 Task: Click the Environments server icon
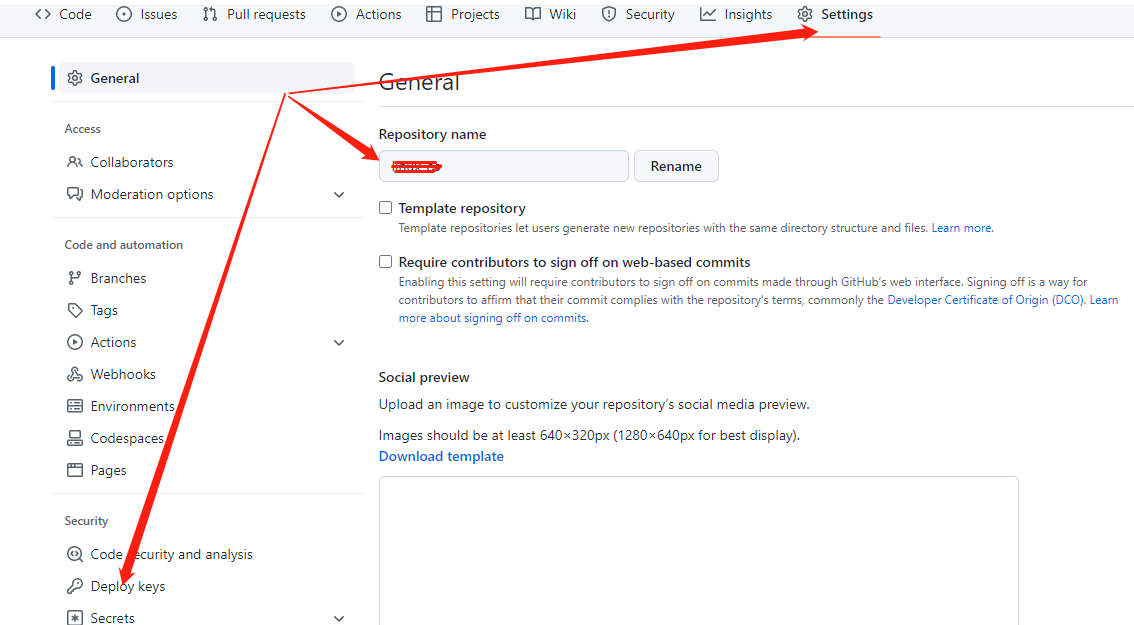[x=75, y=406]
